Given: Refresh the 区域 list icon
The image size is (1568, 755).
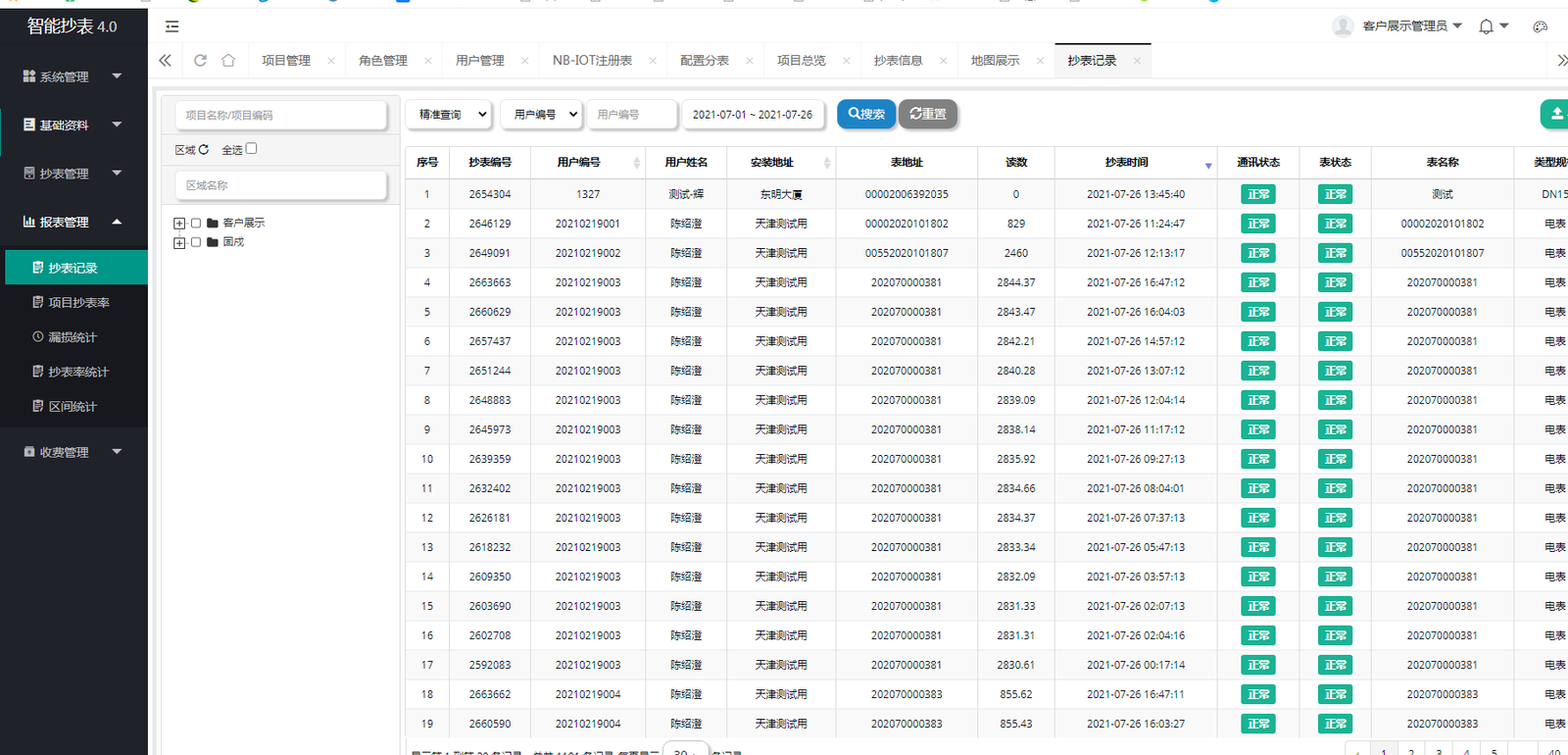Looking at the screenshot, I should (204, 150).
